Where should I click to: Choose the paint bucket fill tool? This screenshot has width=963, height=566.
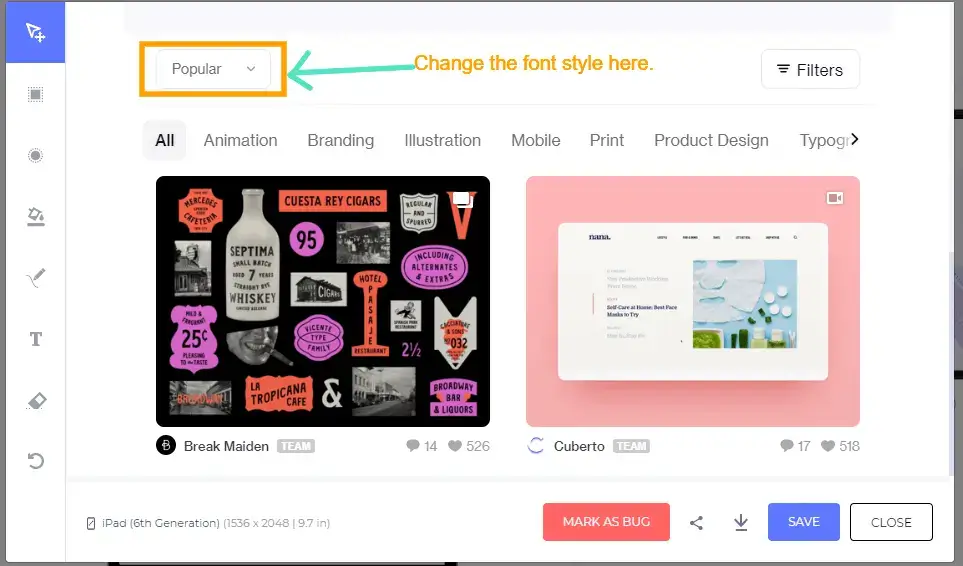(35, 217)
